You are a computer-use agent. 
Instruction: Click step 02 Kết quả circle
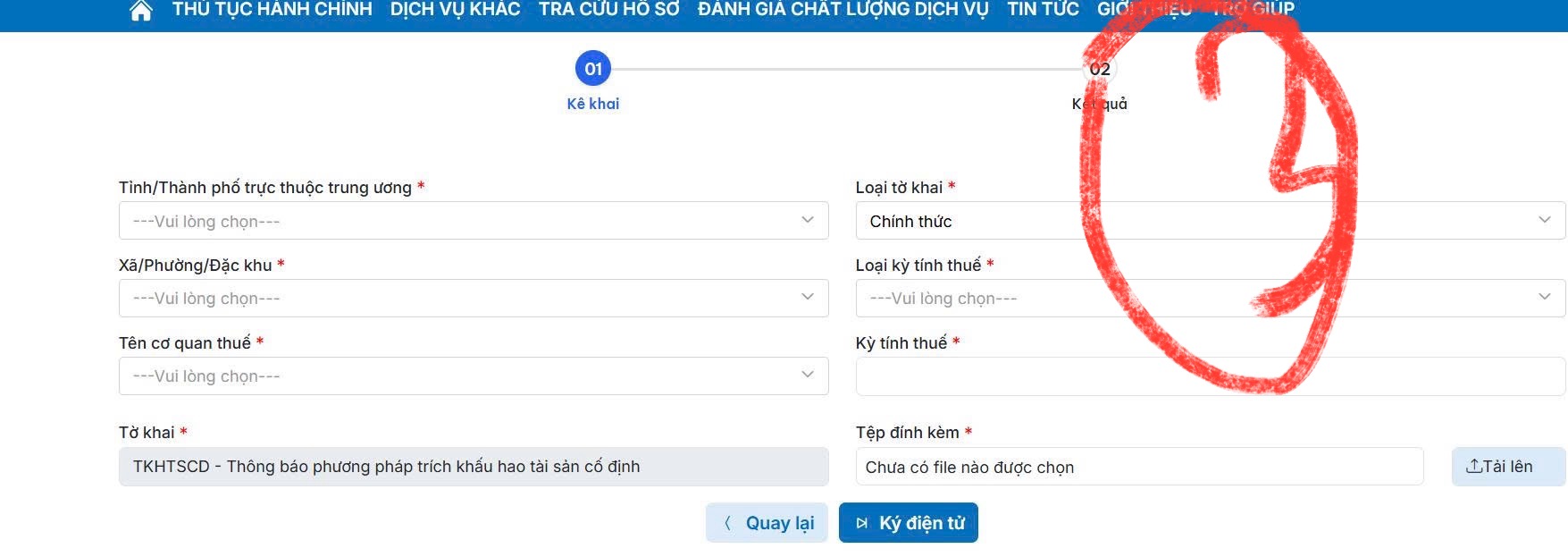point(1100,69)
